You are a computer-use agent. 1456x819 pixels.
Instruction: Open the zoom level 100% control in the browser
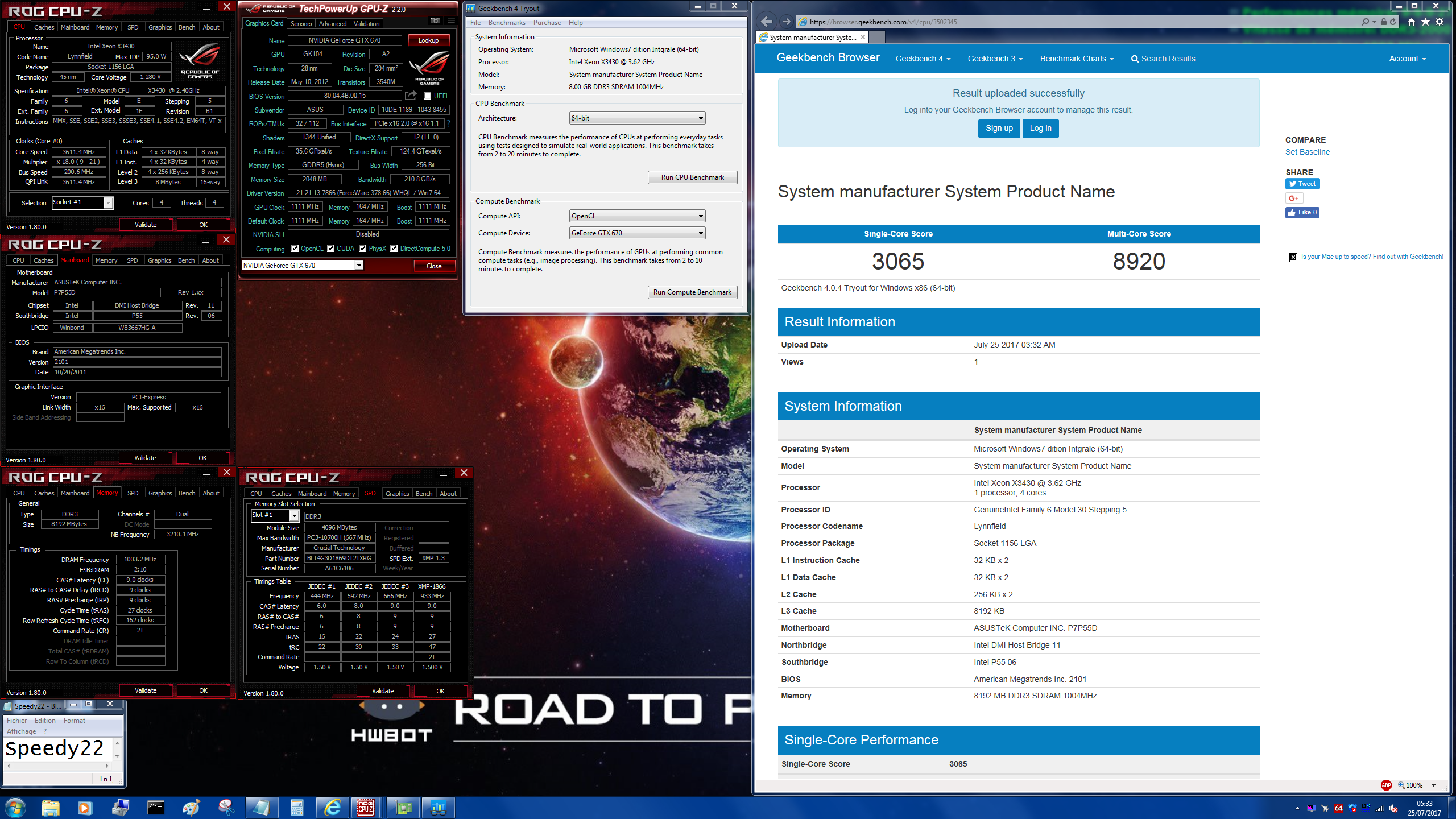[1416, 785]
